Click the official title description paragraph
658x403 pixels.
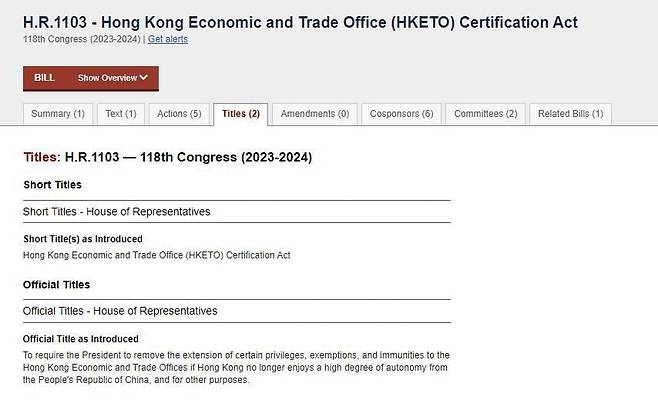point(236,367)
